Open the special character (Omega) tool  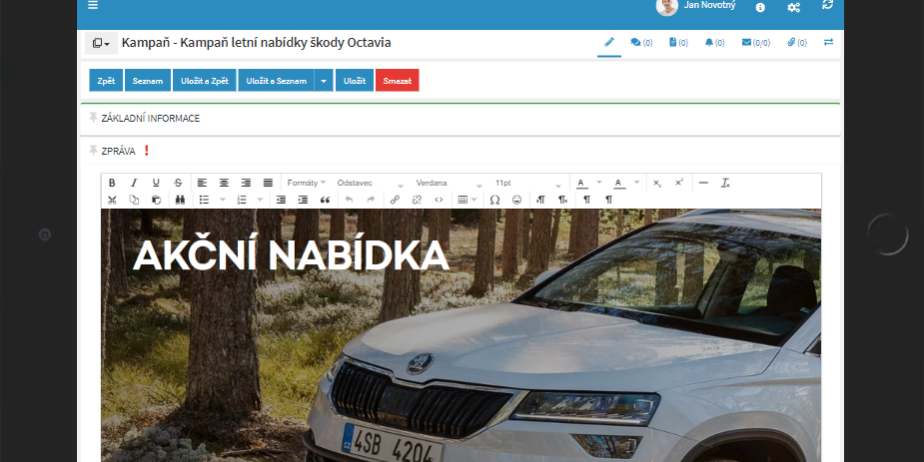pos(494,200)
